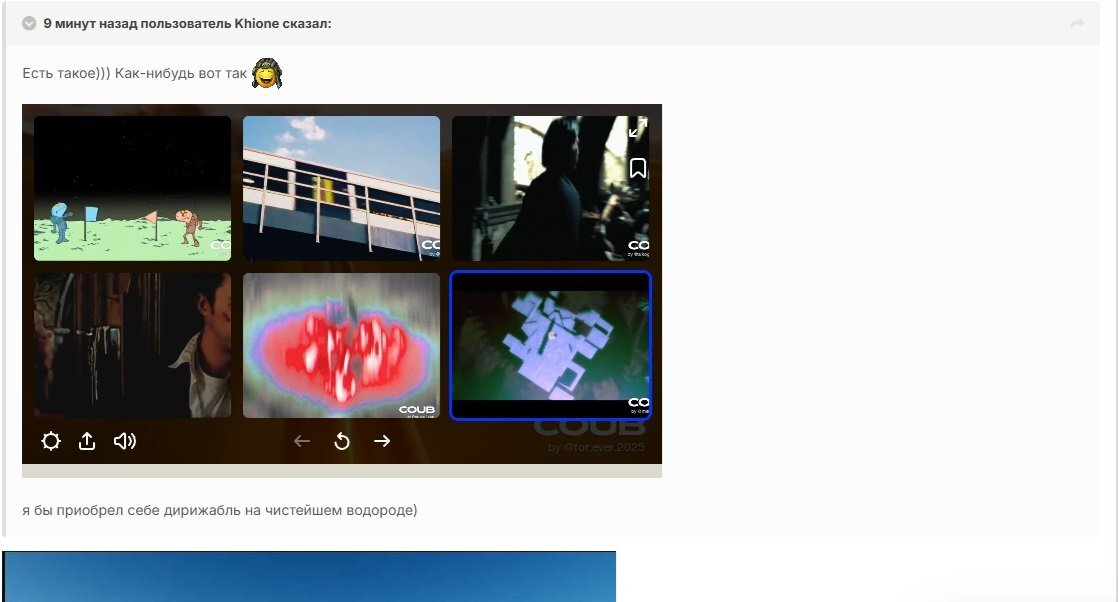Open the ship railing sky thumbnail
Image resolution: width=1118 pixels, height=602 pixels.
point(342,188)
